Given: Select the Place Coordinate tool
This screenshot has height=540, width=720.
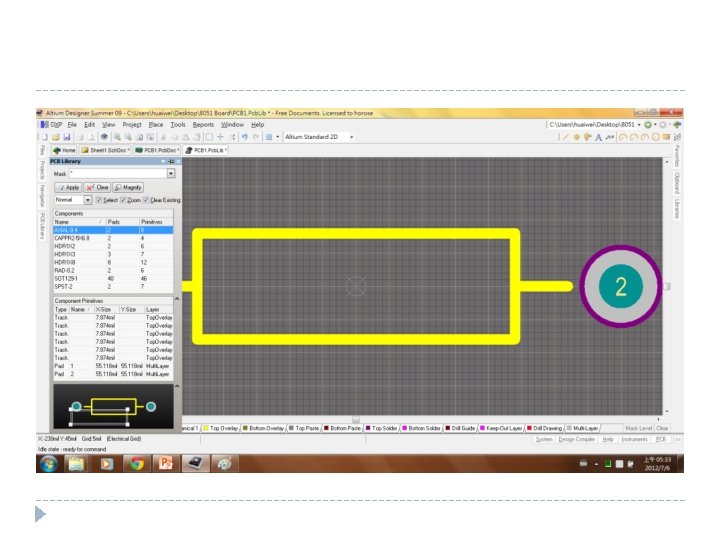Looking at the screenshot, I should (610, 137).
